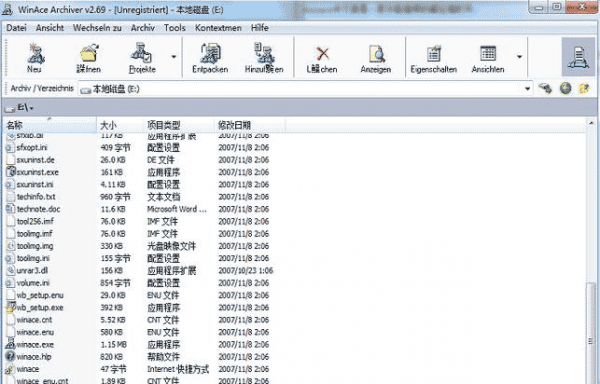
Task: Click the Löschen delete icon
Action: [x=322, y=58]
